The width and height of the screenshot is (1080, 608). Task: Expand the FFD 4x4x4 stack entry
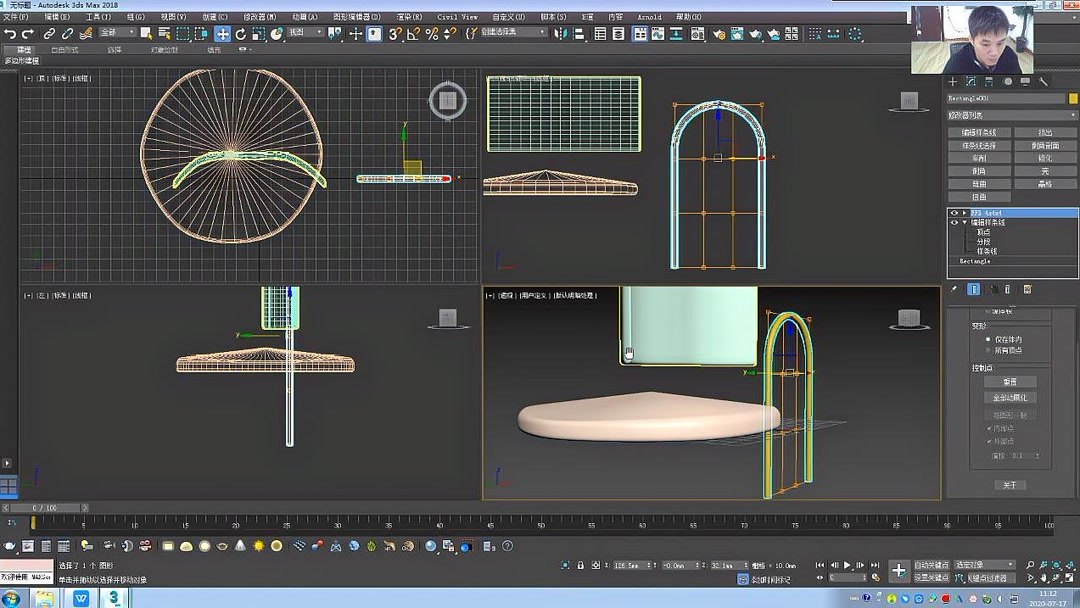(x=963, y=212)
